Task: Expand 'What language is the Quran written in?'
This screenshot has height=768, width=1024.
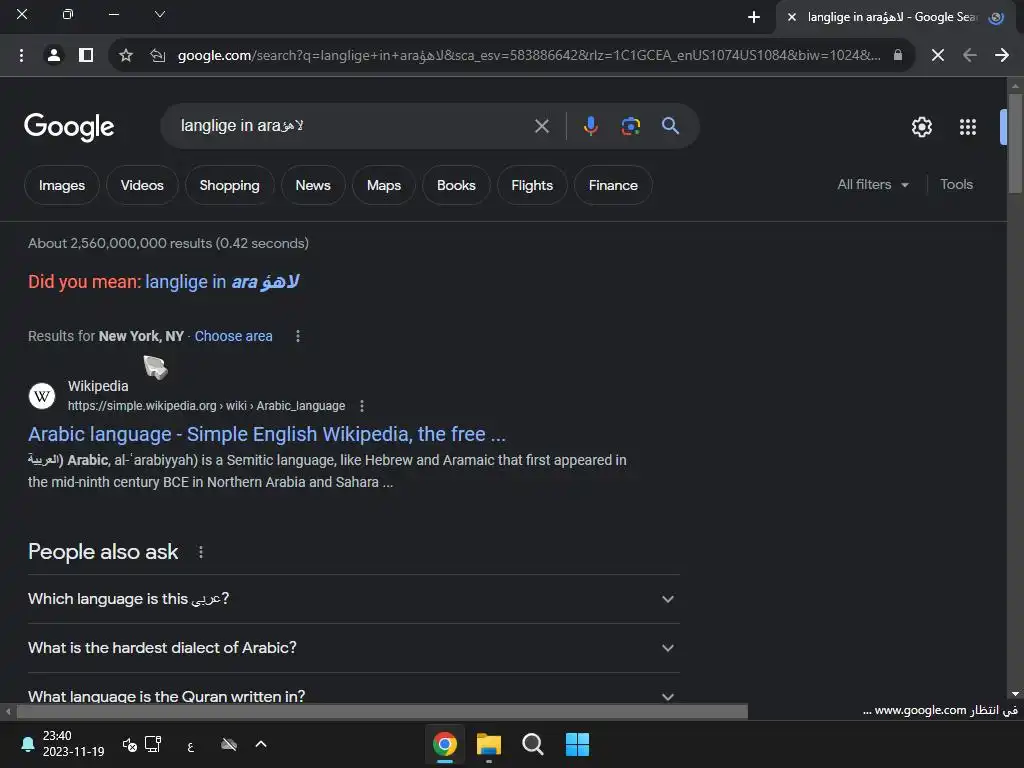Action: tap(353, 696)
